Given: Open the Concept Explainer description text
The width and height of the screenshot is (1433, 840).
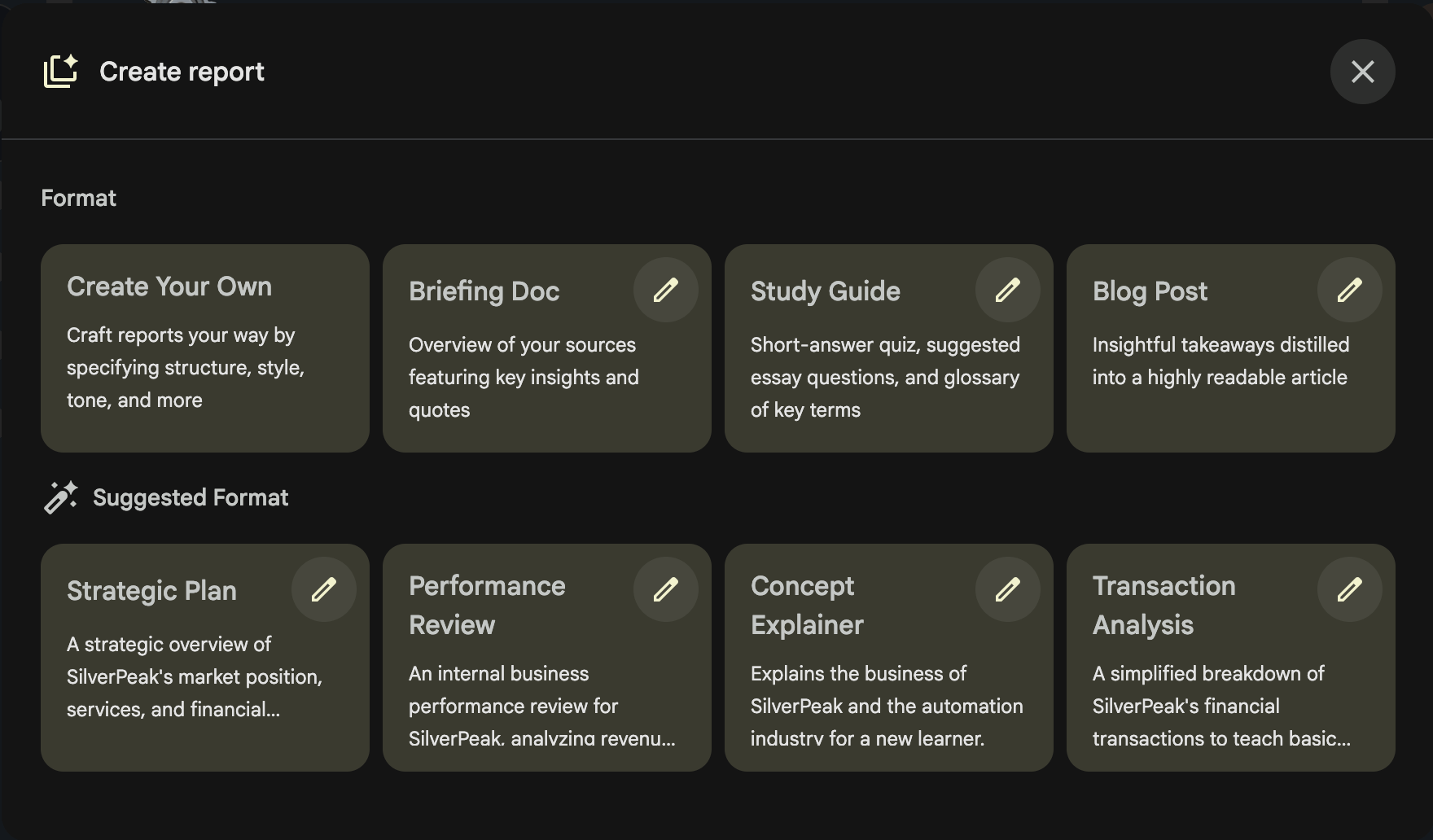Looking at the screenshot, I should point(886,706).
